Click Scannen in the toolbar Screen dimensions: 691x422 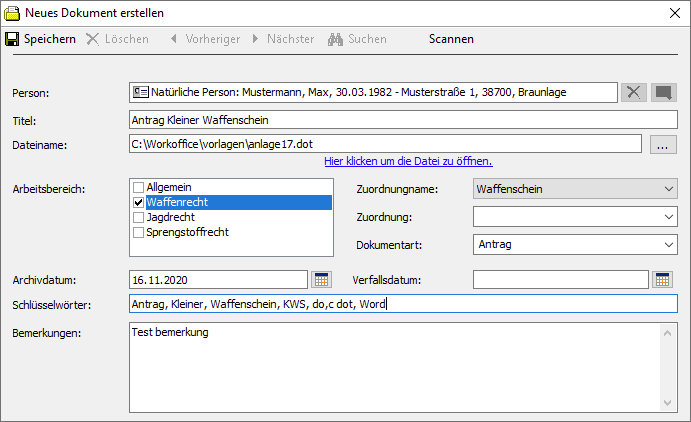coord(451,39)
